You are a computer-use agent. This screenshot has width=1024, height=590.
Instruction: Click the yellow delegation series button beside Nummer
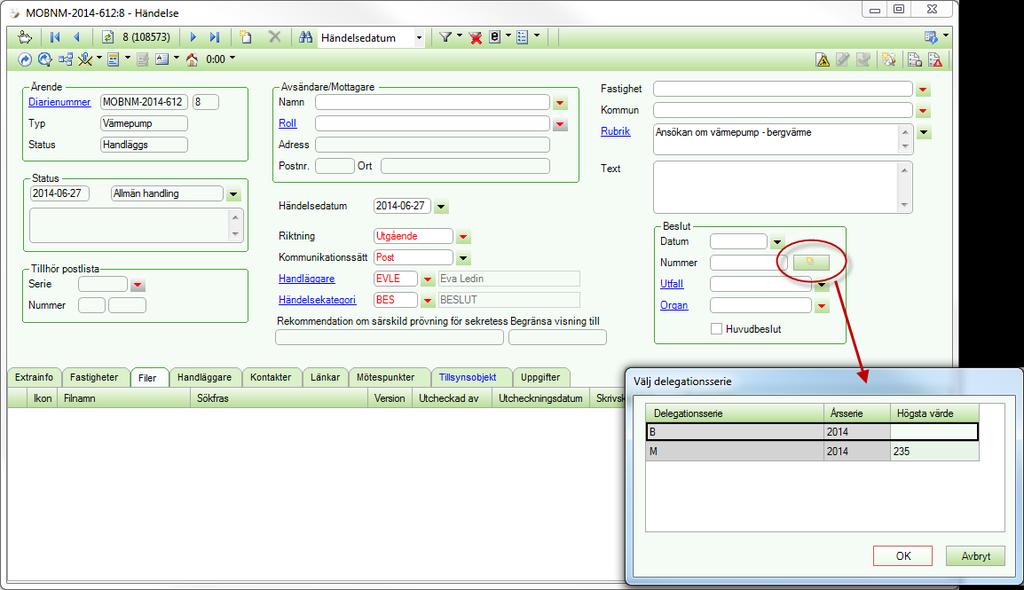coord(811,262)
